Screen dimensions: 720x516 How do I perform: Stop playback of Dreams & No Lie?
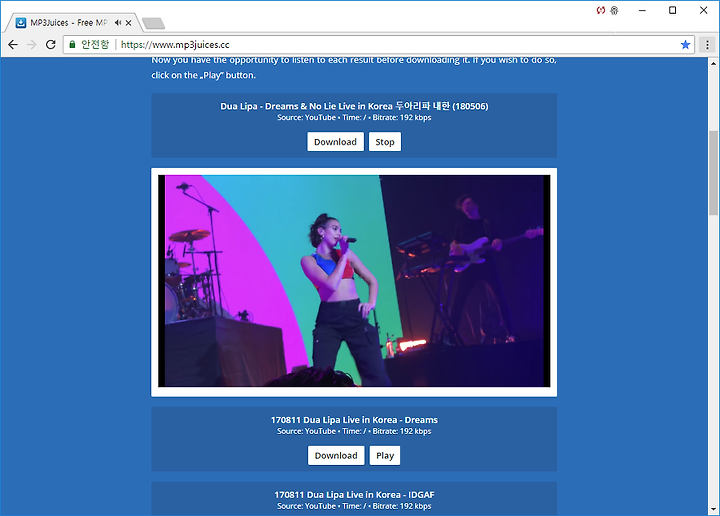click(x=385, y=142)
